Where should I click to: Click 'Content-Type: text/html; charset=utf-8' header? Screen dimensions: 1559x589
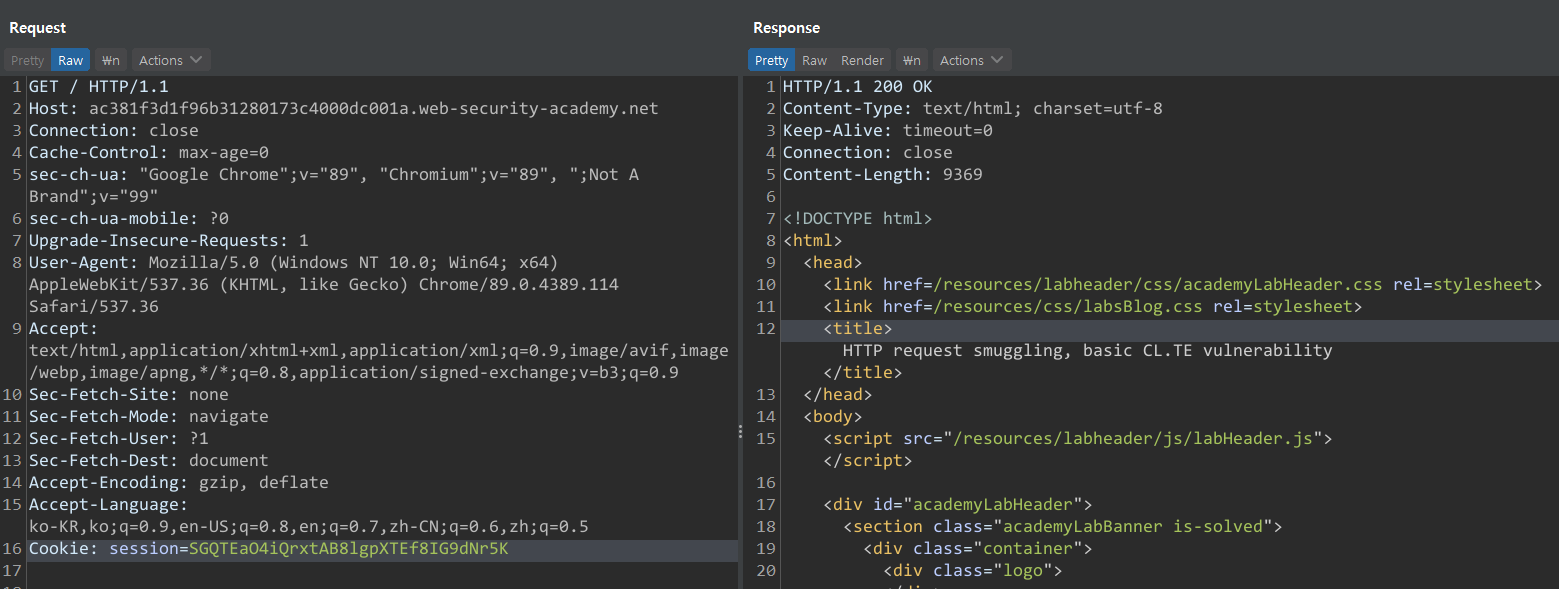pos(972,108)
